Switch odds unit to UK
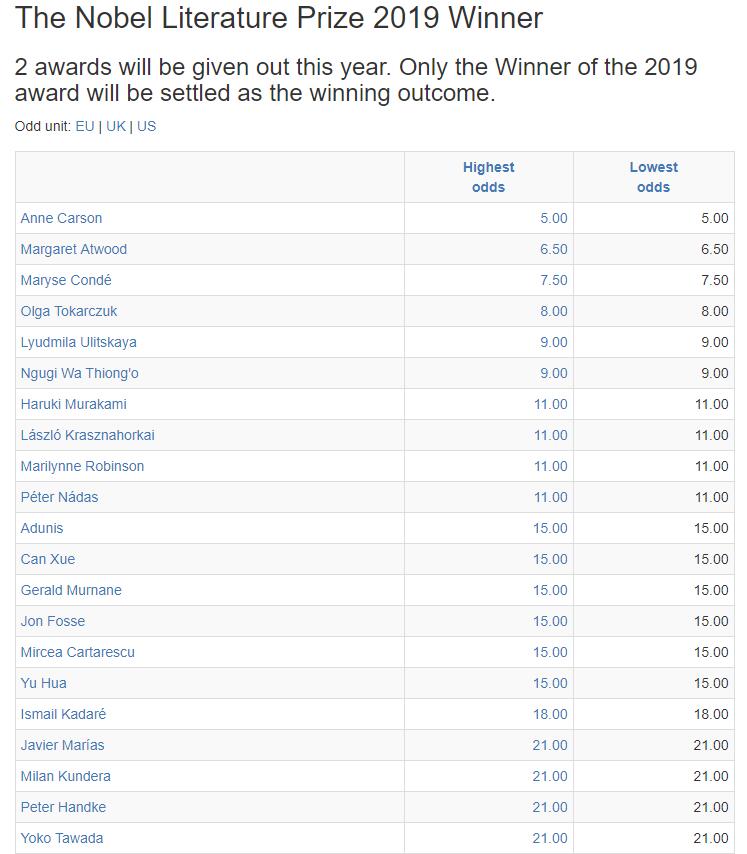The width and height of the screenshot is (747, 854). click(116, 126)
